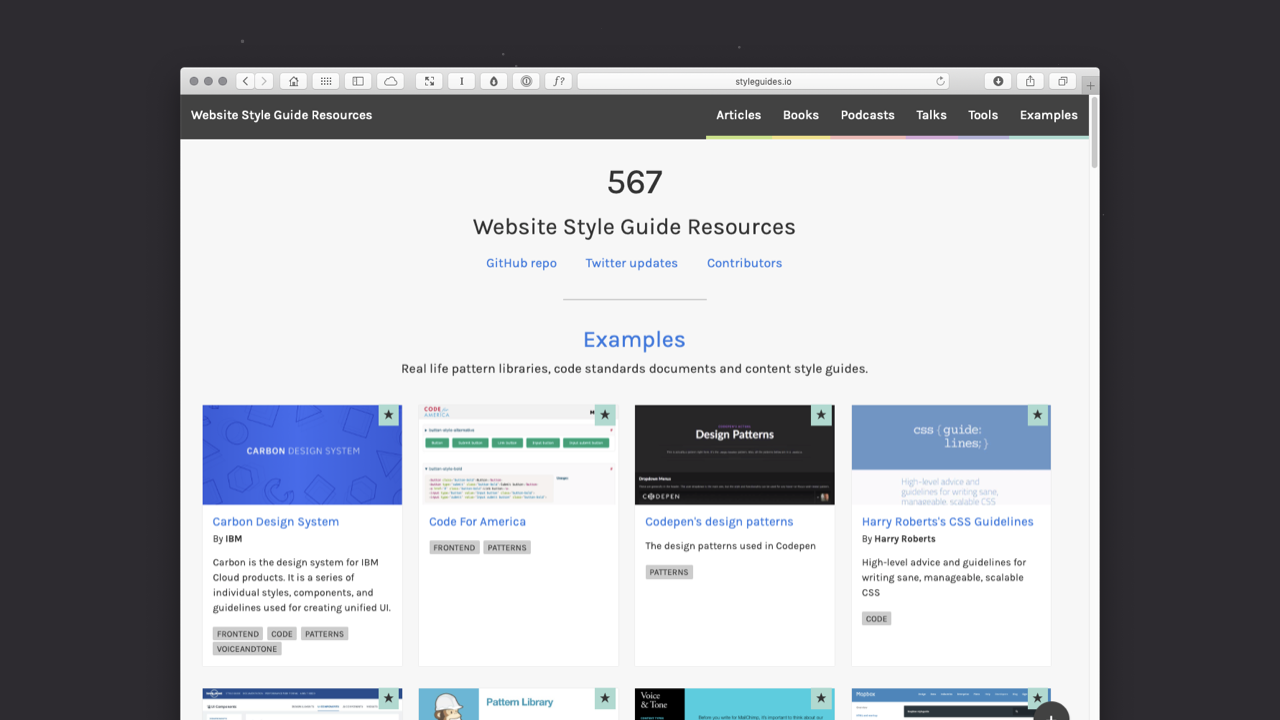The height and width of the screenshot is (720, 1280).
Task: Select CODE tag on Harry Roberts's card
Action: click(876, 619)
